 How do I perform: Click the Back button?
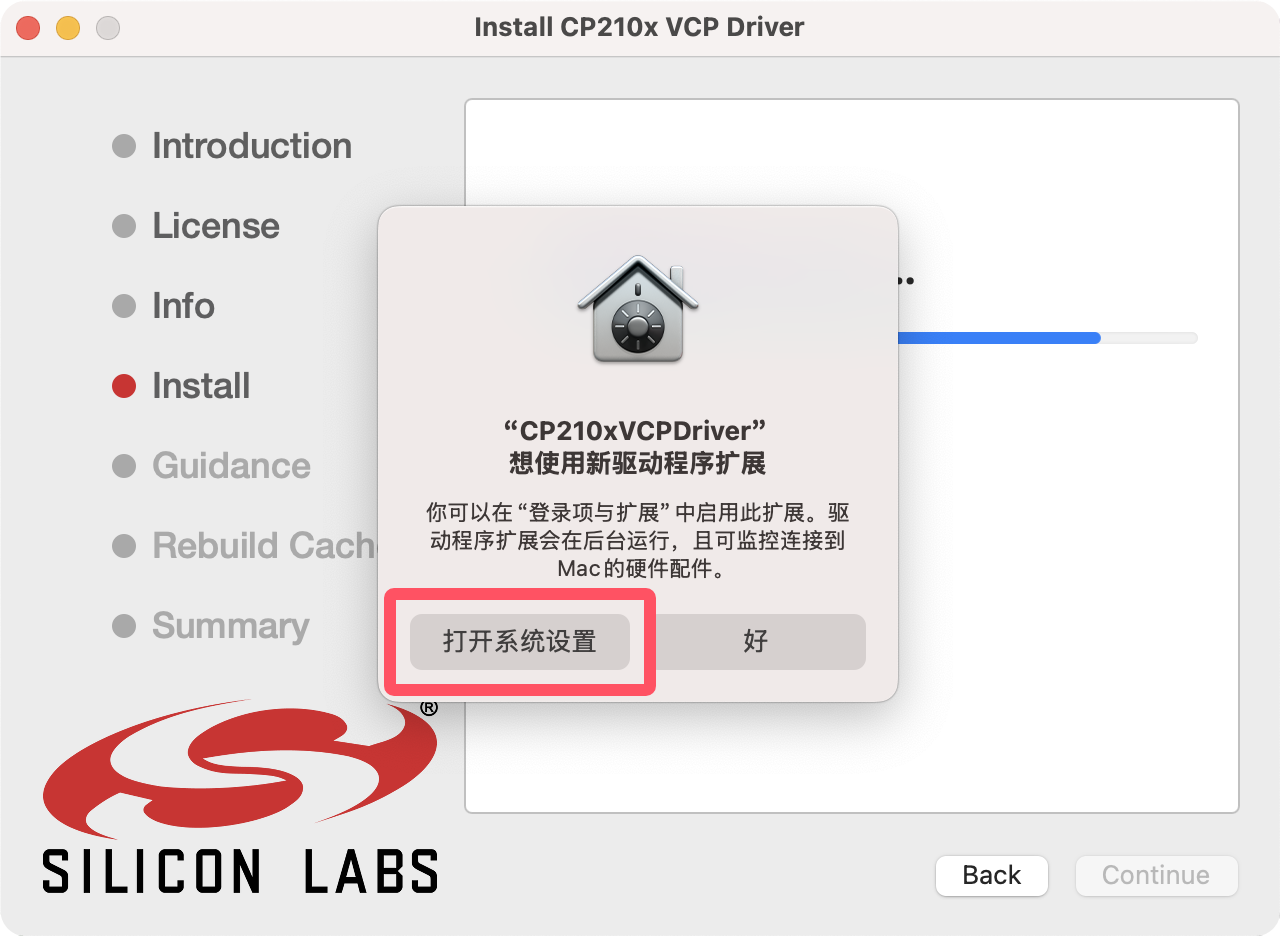pos(992,875)
